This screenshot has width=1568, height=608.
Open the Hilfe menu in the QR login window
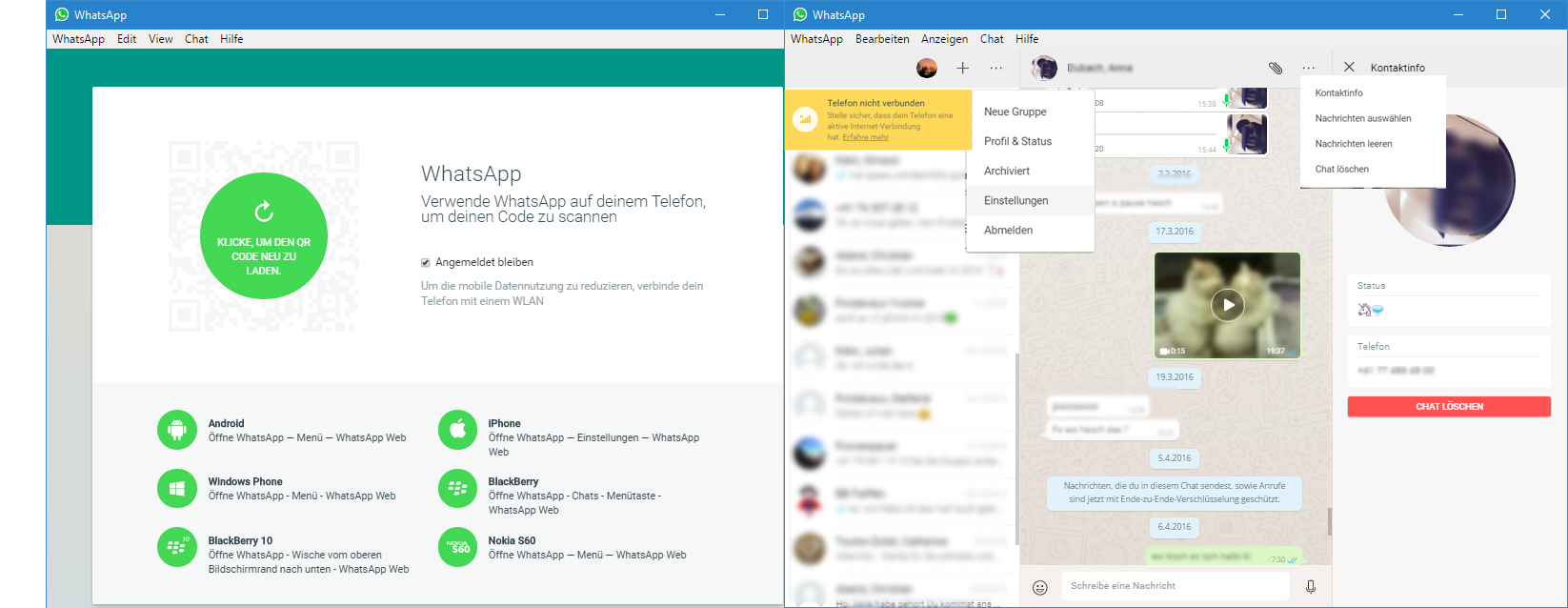[231, 39]
